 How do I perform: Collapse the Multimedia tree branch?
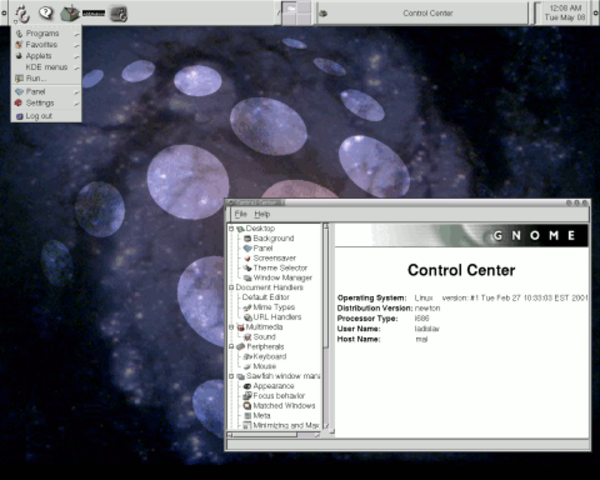231,327
